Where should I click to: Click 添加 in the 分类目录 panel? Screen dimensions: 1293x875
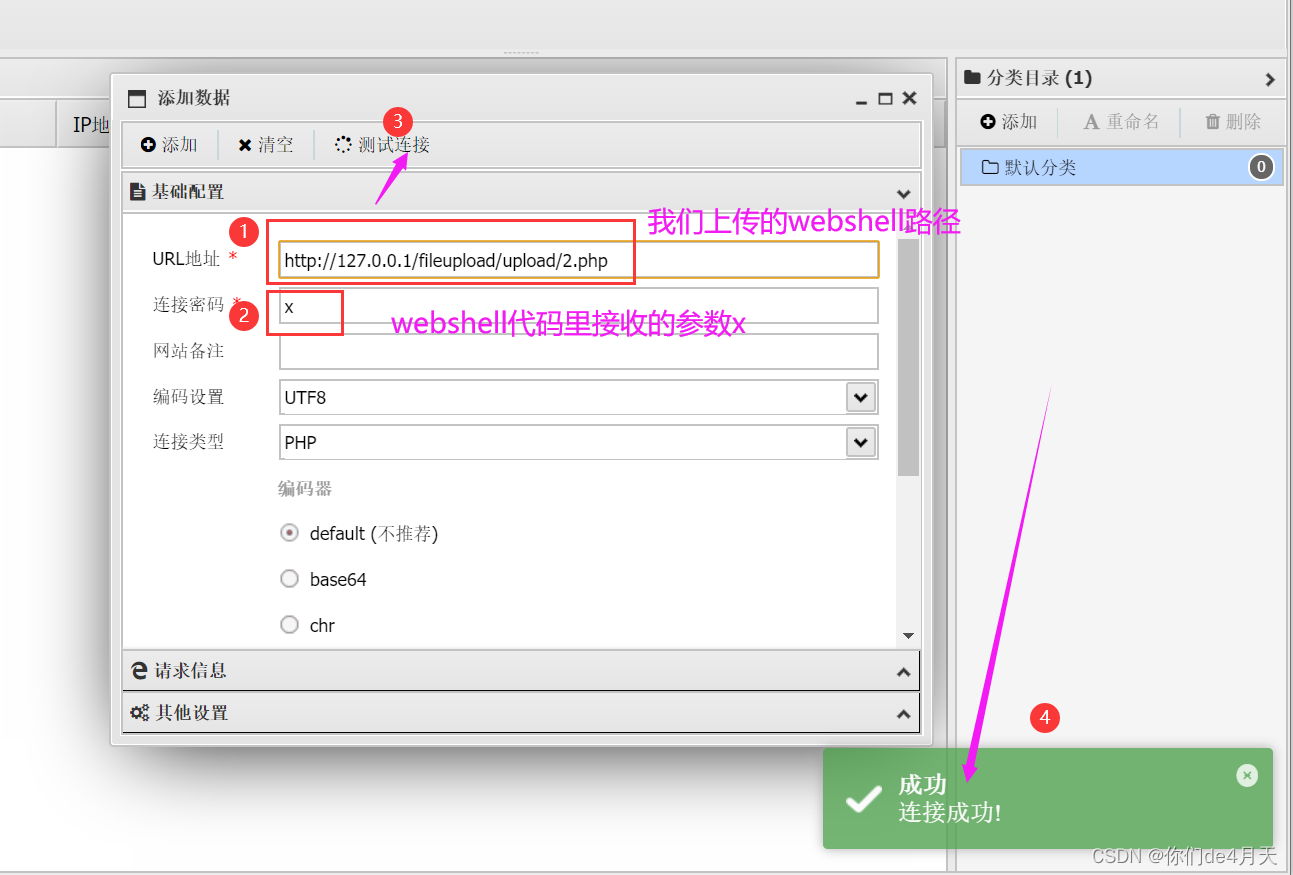pos(1008,121)
